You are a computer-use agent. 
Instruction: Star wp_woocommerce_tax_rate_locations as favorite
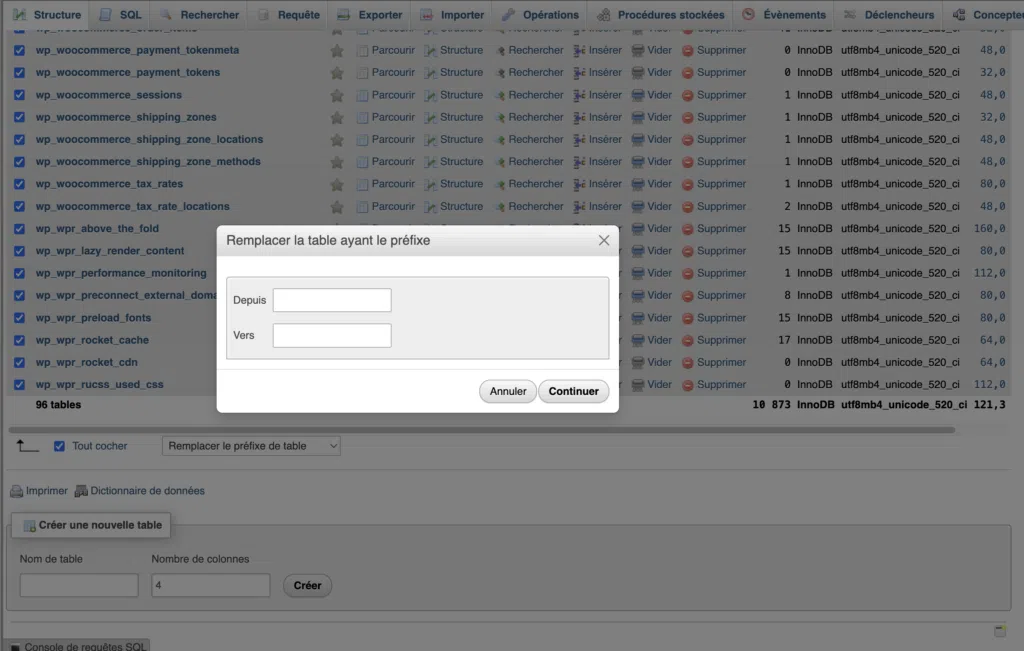(337, 207)
